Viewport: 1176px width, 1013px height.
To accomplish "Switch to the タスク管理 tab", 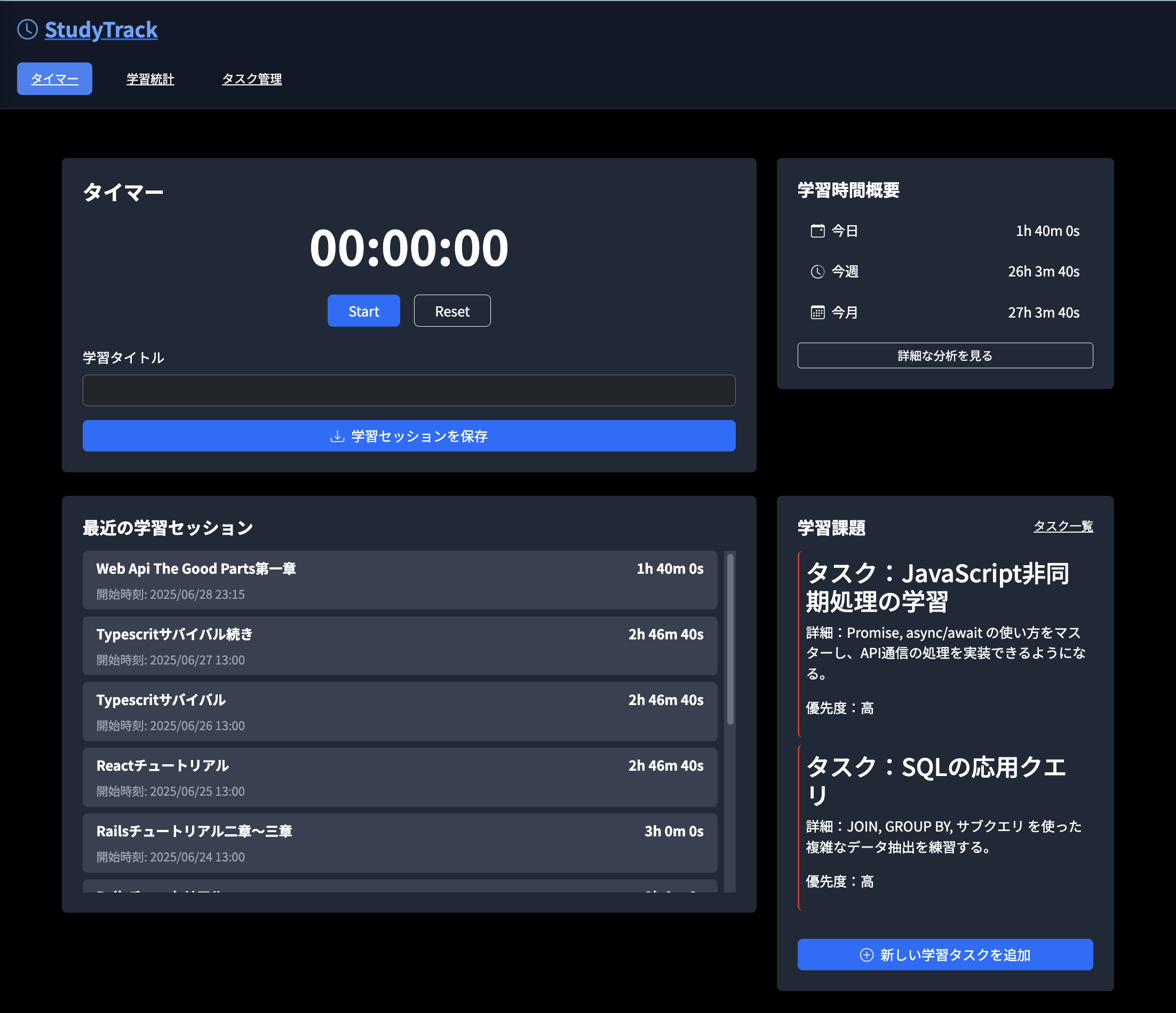I will tap(251, 79).
